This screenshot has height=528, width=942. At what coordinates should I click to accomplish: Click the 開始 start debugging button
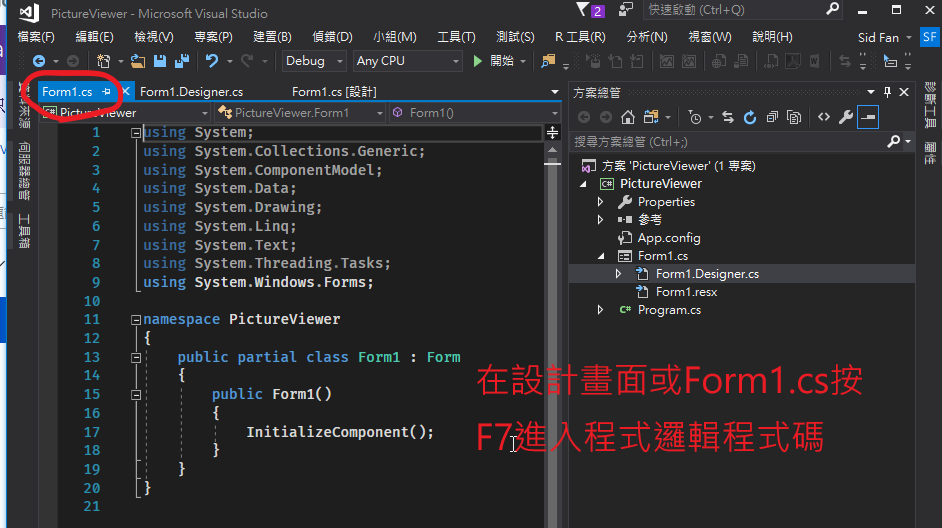[x=493, y=61]
